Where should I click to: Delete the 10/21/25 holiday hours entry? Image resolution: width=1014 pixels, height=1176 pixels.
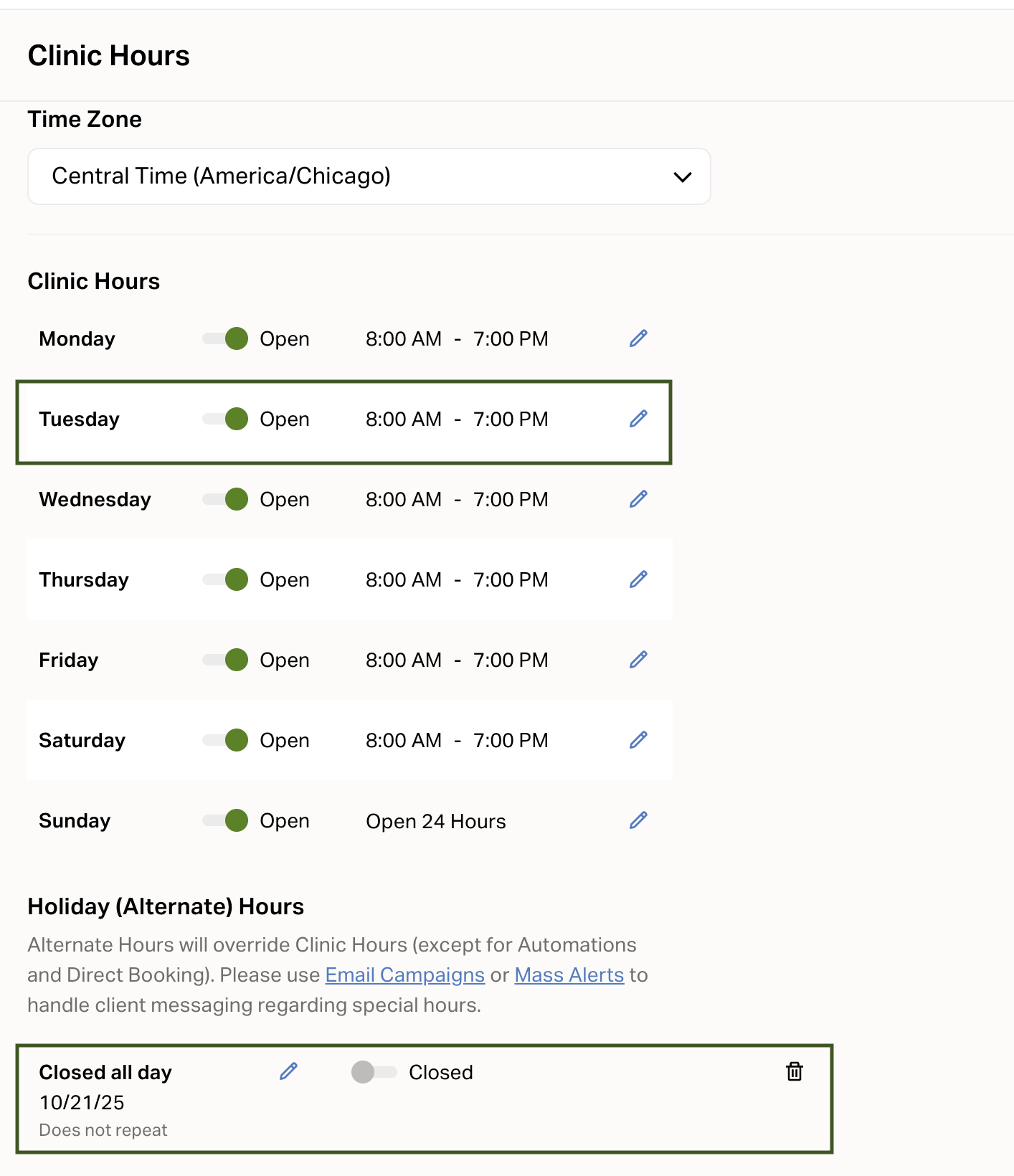pyautogui.click(x=794, y=1071)
